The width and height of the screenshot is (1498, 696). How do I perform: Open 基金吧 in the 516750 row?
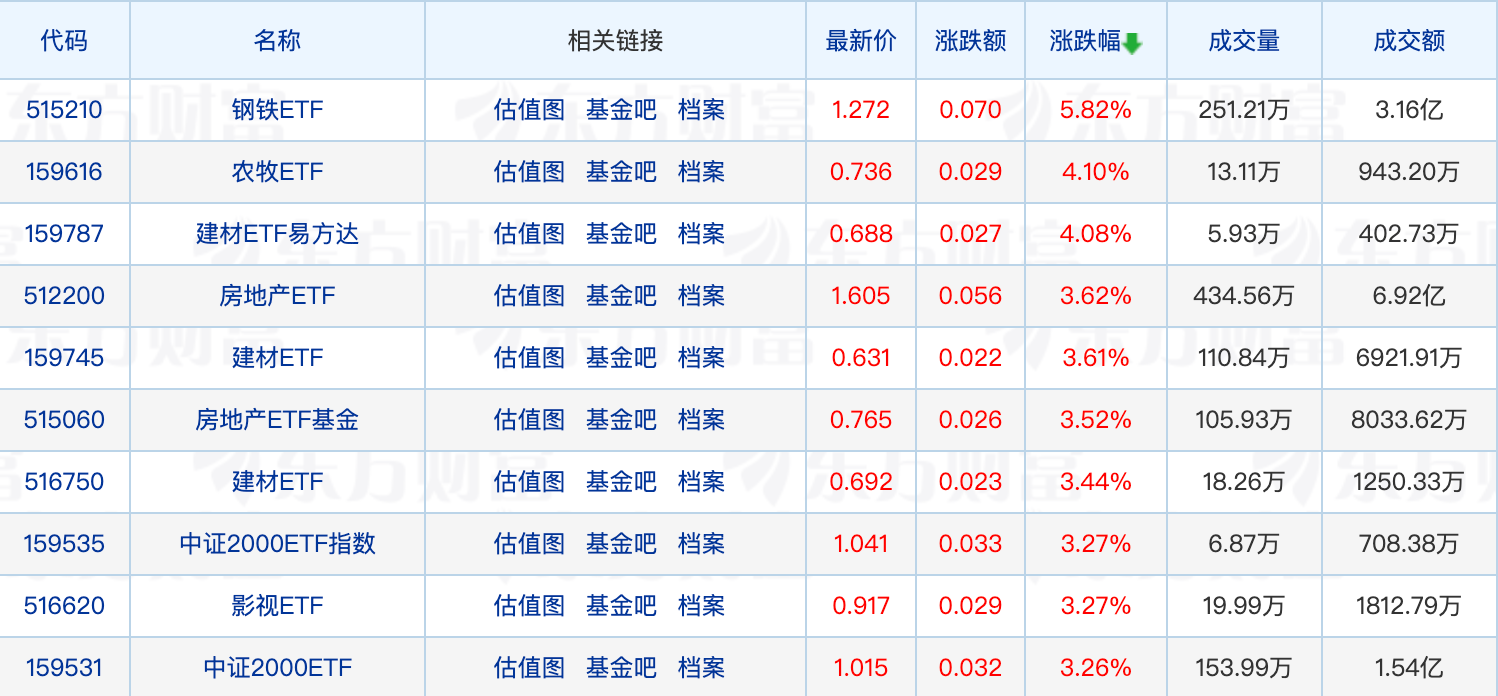tap(622, 482)
